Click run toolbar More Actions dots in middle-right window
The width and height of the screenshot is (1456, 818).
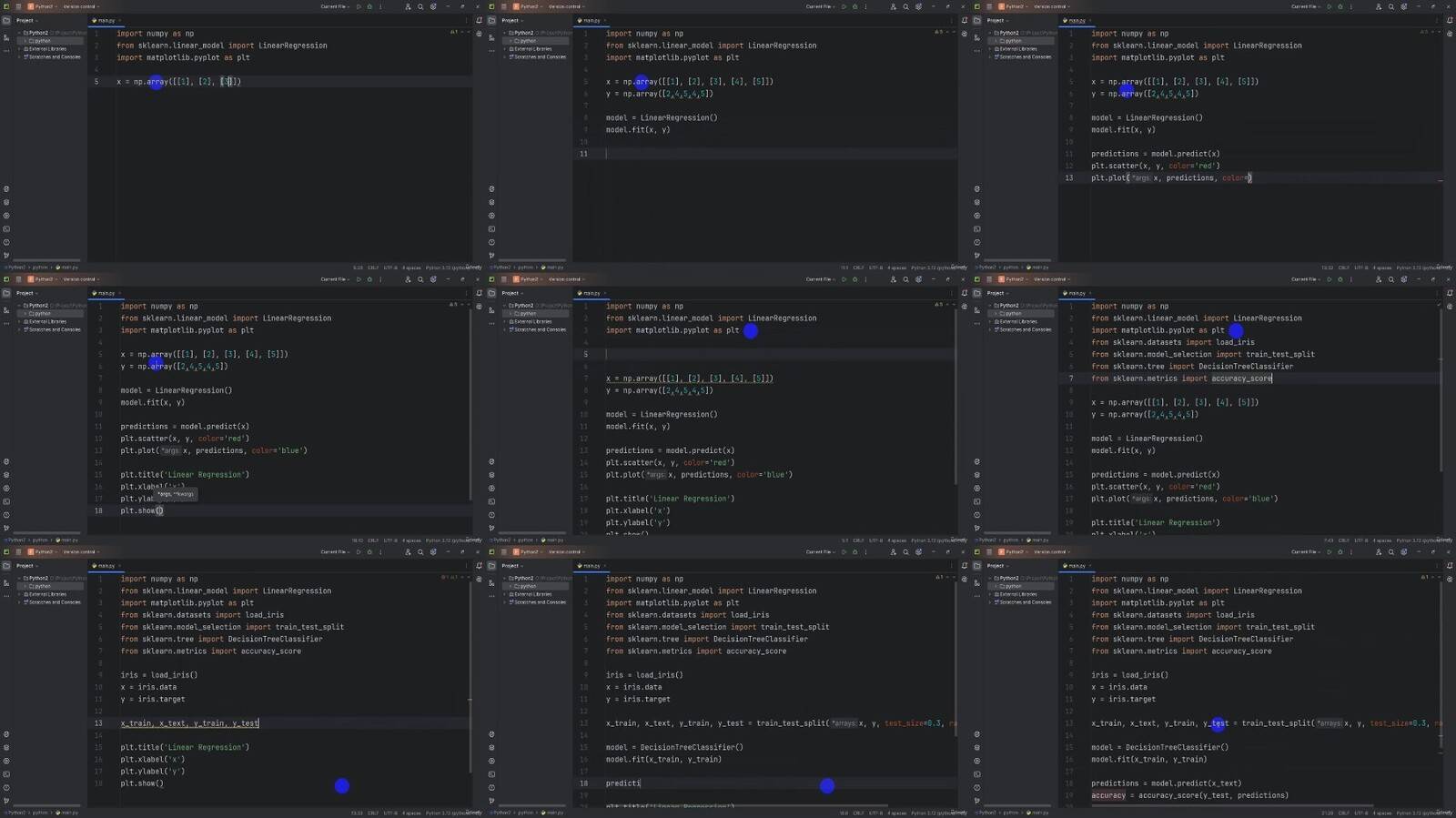1350,279
